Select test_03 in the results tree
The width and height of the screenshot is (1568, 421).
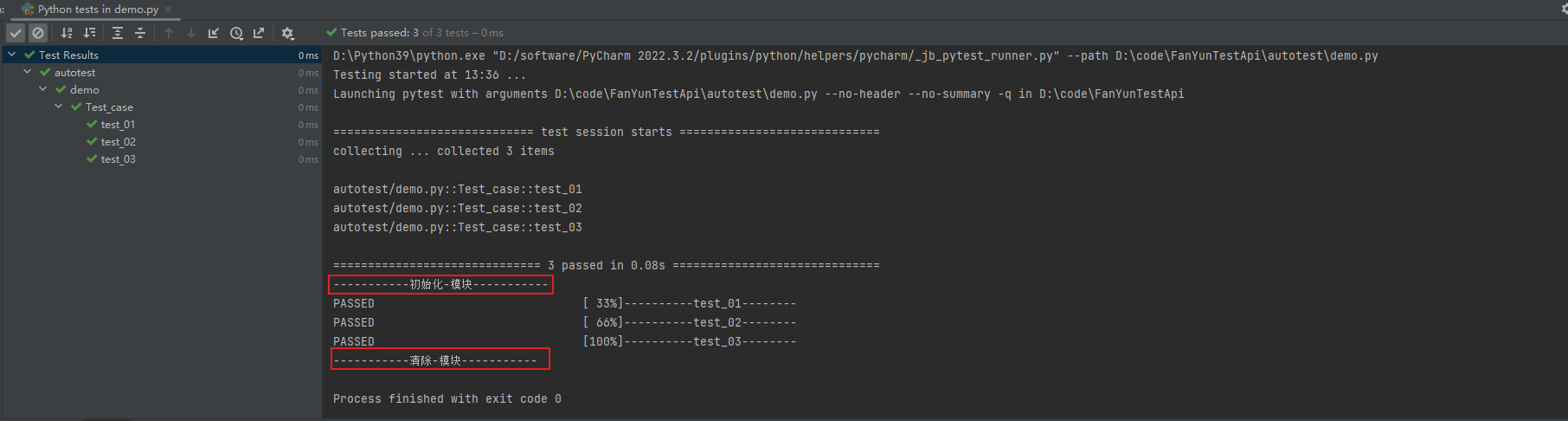pyautogui.click(x=118, y=159)
